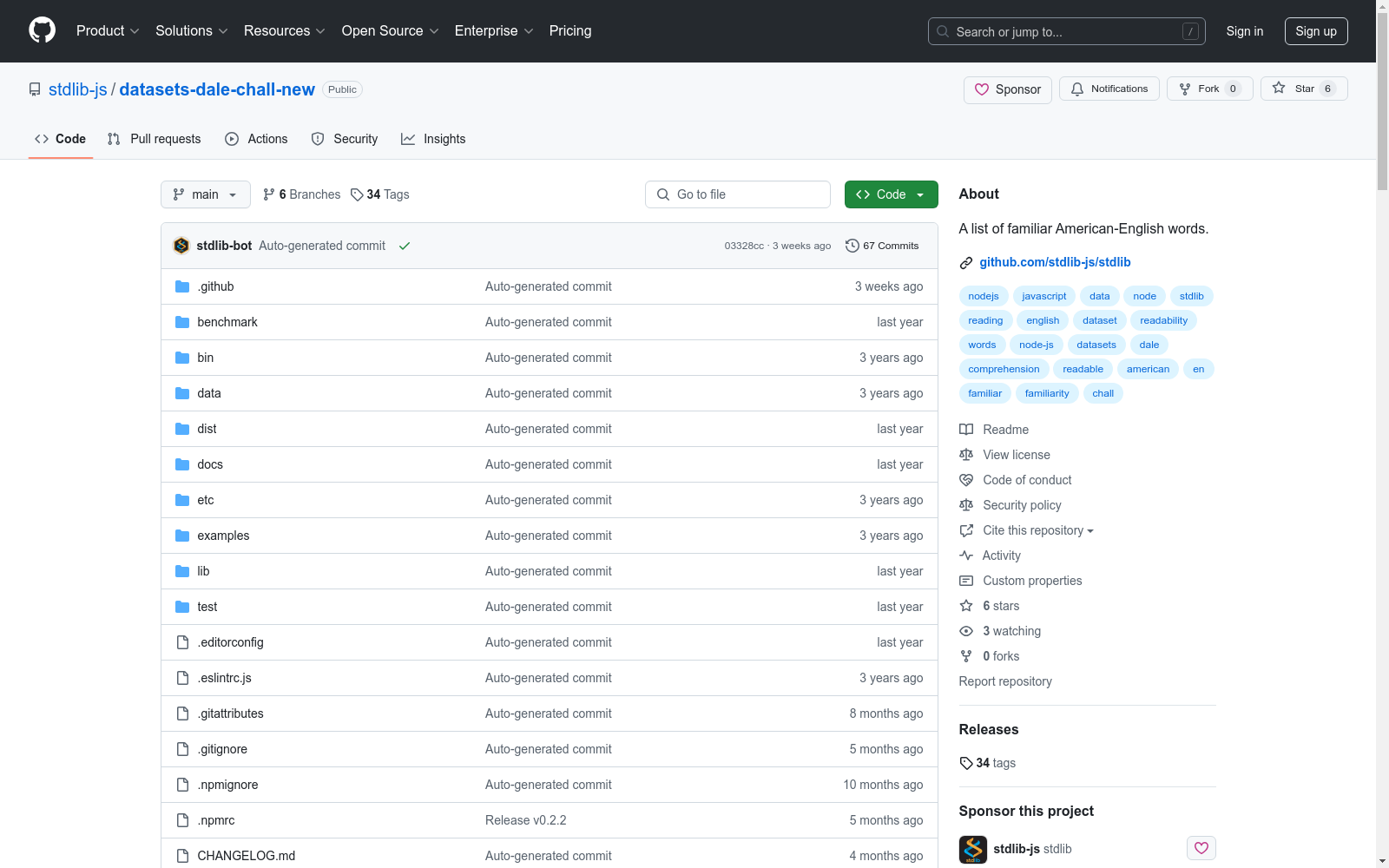Click the readability topic tag
1389x868 pixels.
[x=1164, y=320]
